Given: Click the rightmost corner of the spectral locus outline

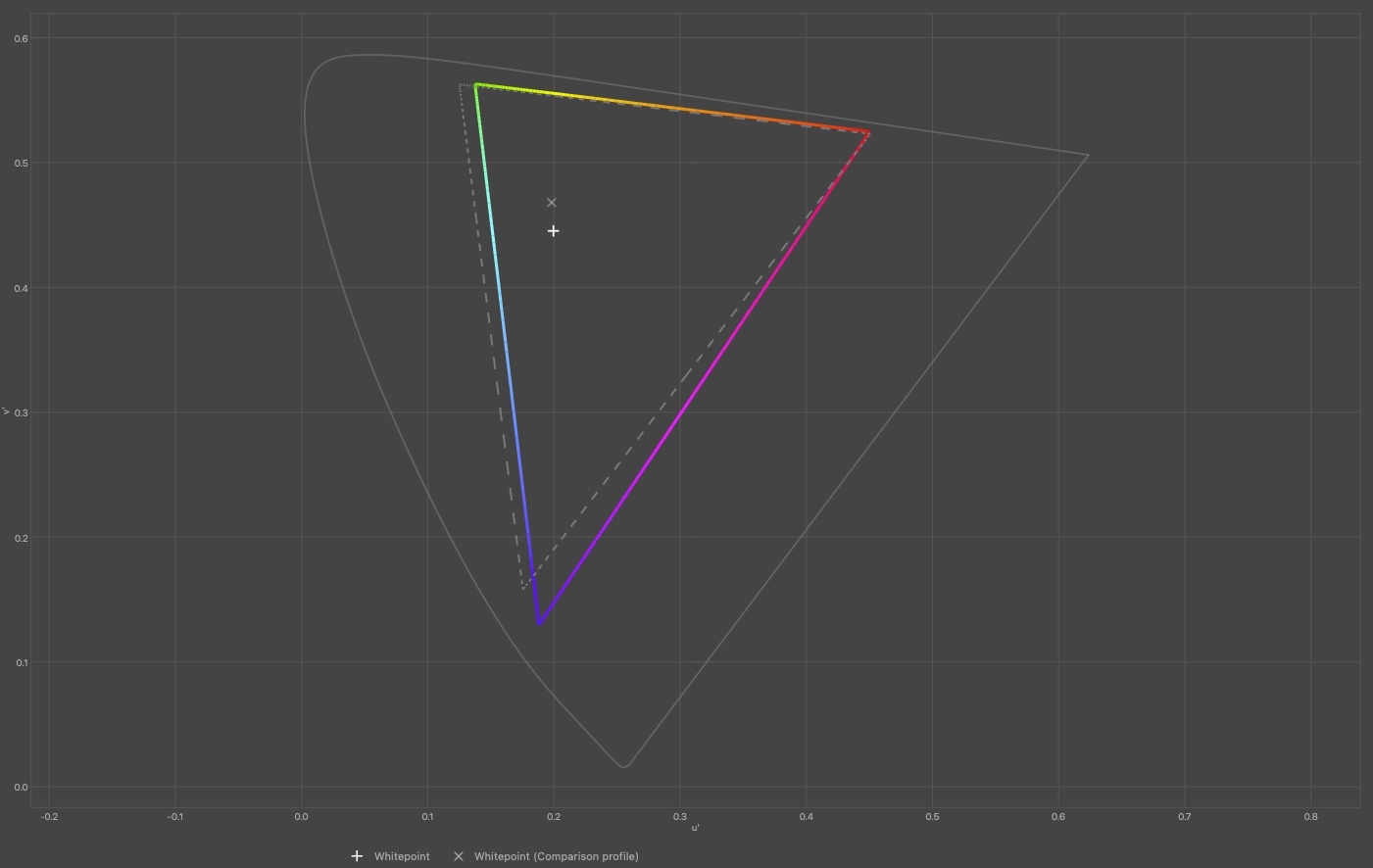Looking at the screenshot, I should pyautogui.click(x=1088, y=155).
